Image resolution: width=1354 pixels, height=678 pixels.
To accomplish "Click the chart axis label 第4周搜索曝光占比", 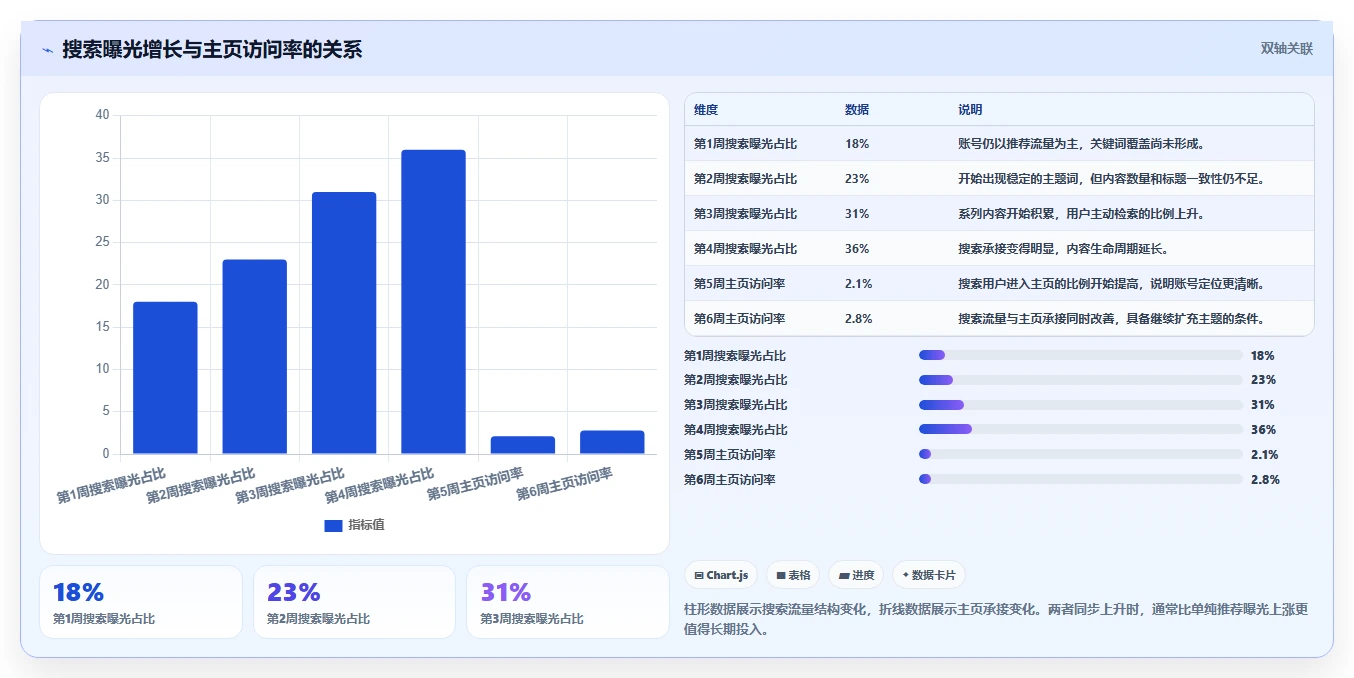I will tap(379, 485).
